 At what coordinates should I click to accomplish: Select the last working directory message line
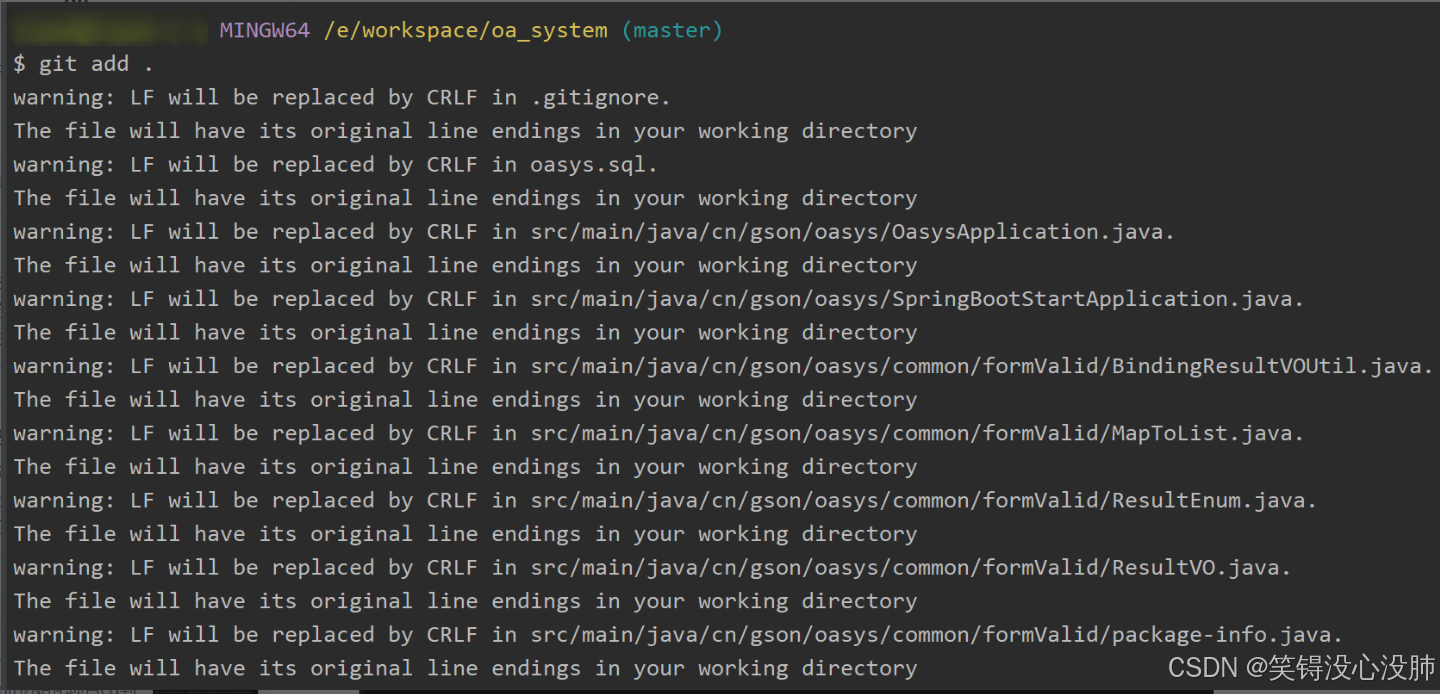464,668
